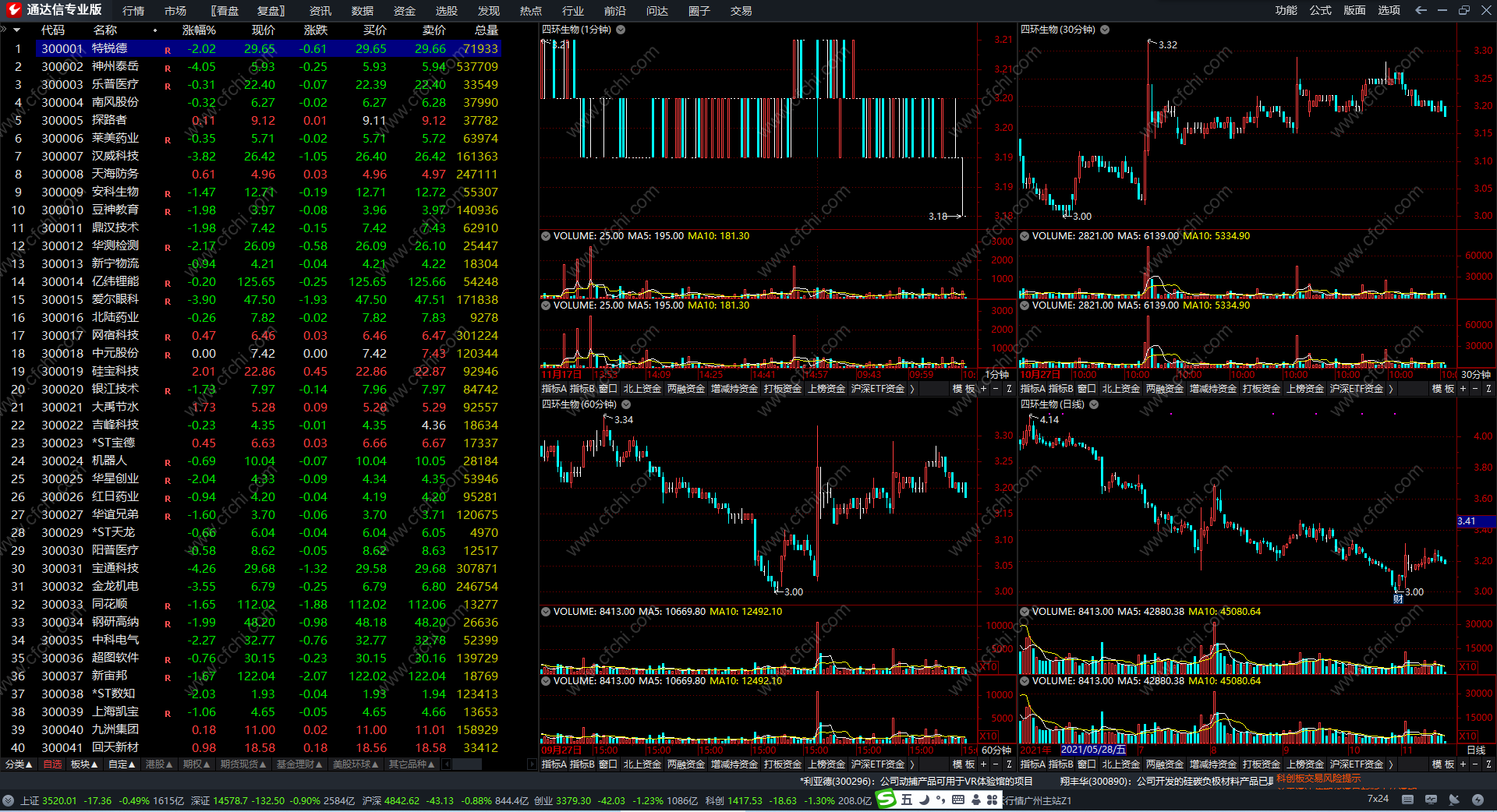
Task: Click 北上资金 in the 1分钟 chart toolbar
Action: pyautogui.click(x=642, y=388)
